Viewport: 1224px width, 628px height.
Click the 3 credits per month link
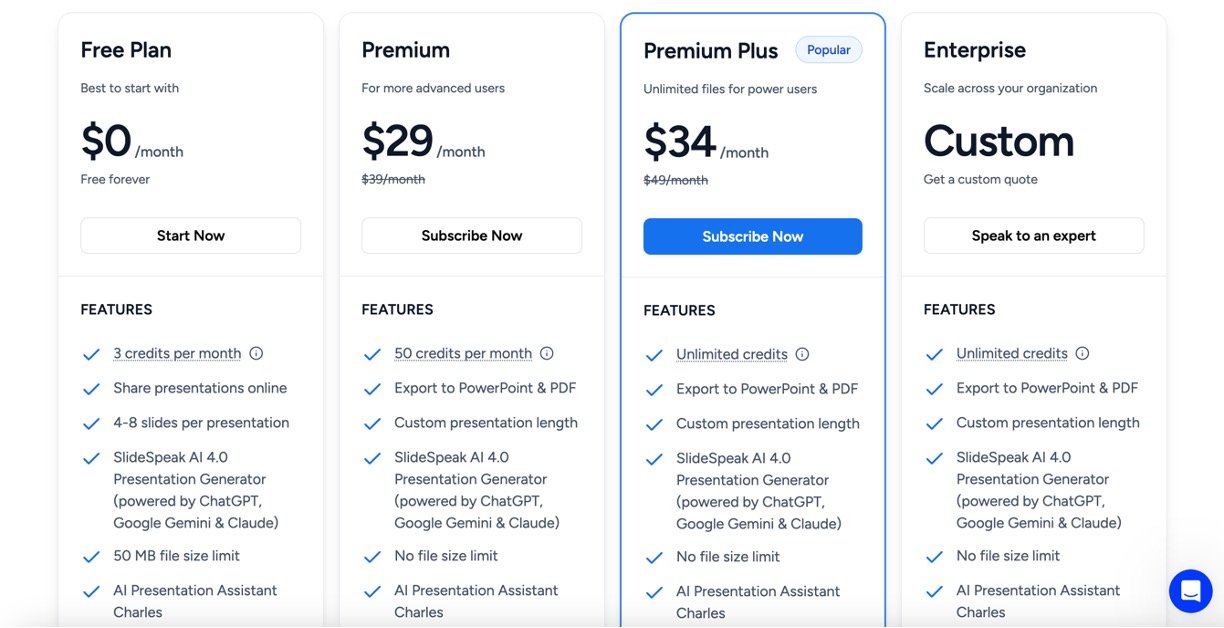(177, 353)
